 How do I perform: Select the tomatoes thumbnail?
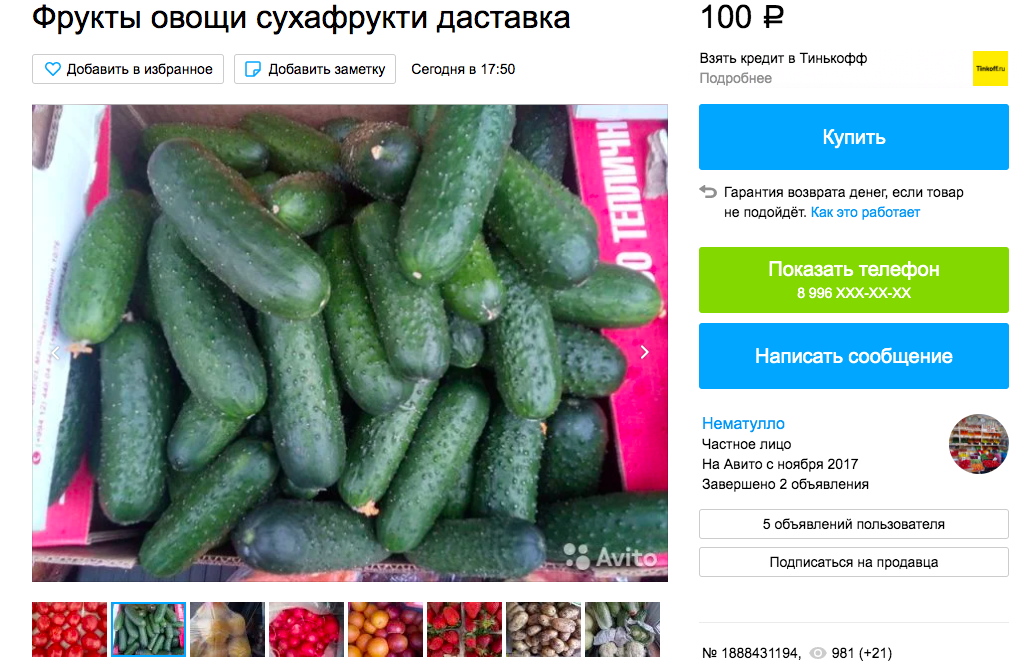[x=70, y=629]
